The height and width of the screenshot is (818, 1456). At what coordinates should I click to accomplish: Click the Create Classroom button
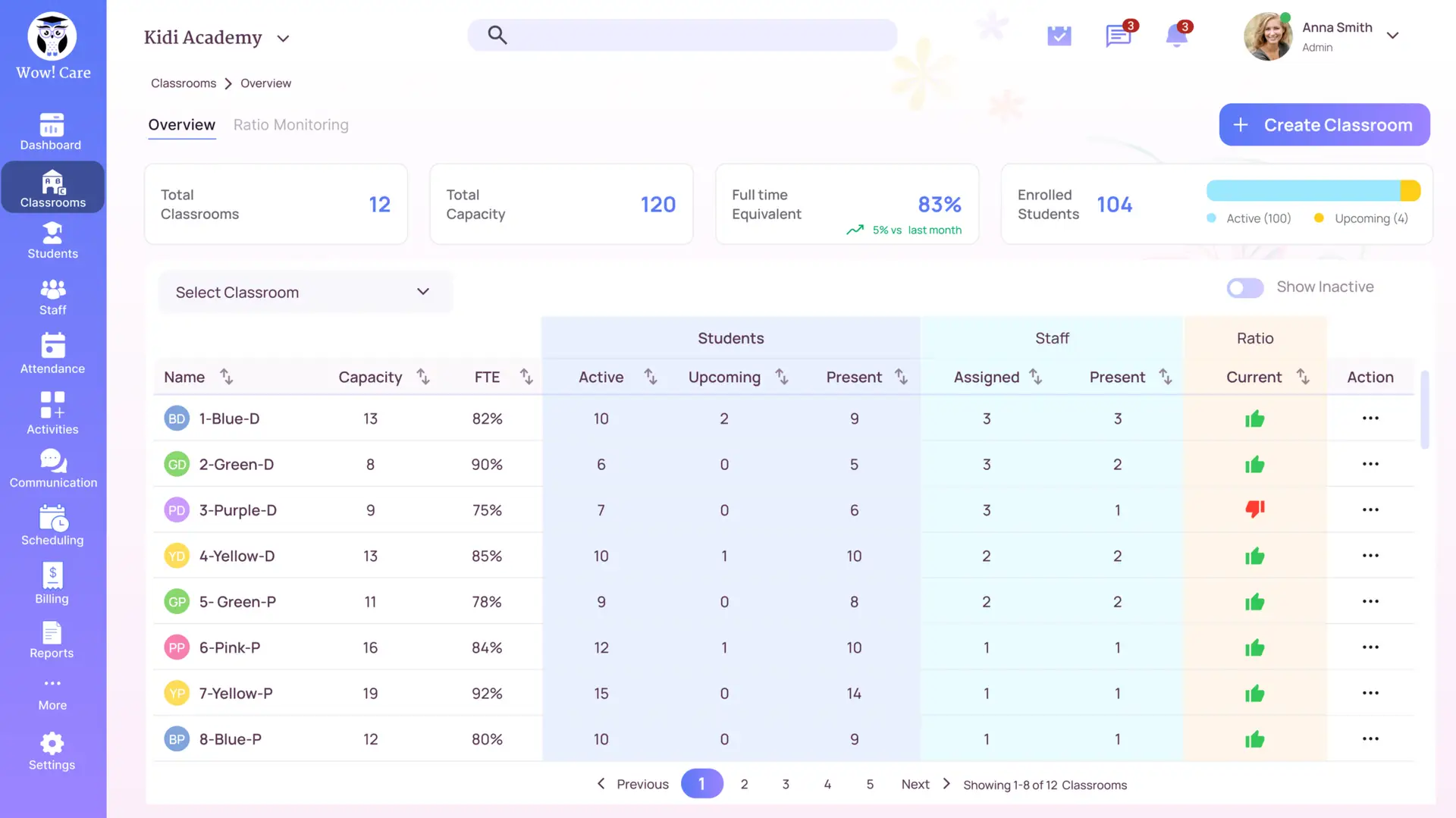coord(1324,125)
